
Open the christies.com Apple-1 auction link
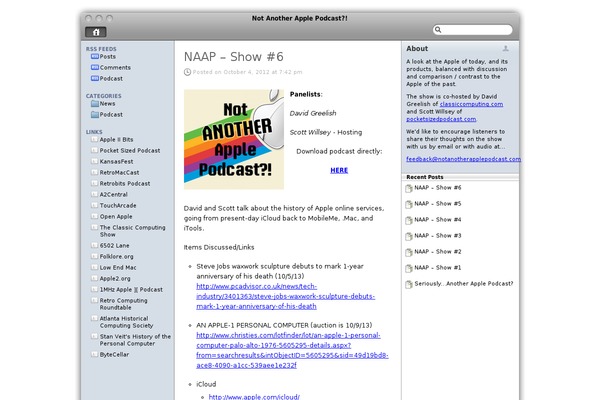pos(292,350)
